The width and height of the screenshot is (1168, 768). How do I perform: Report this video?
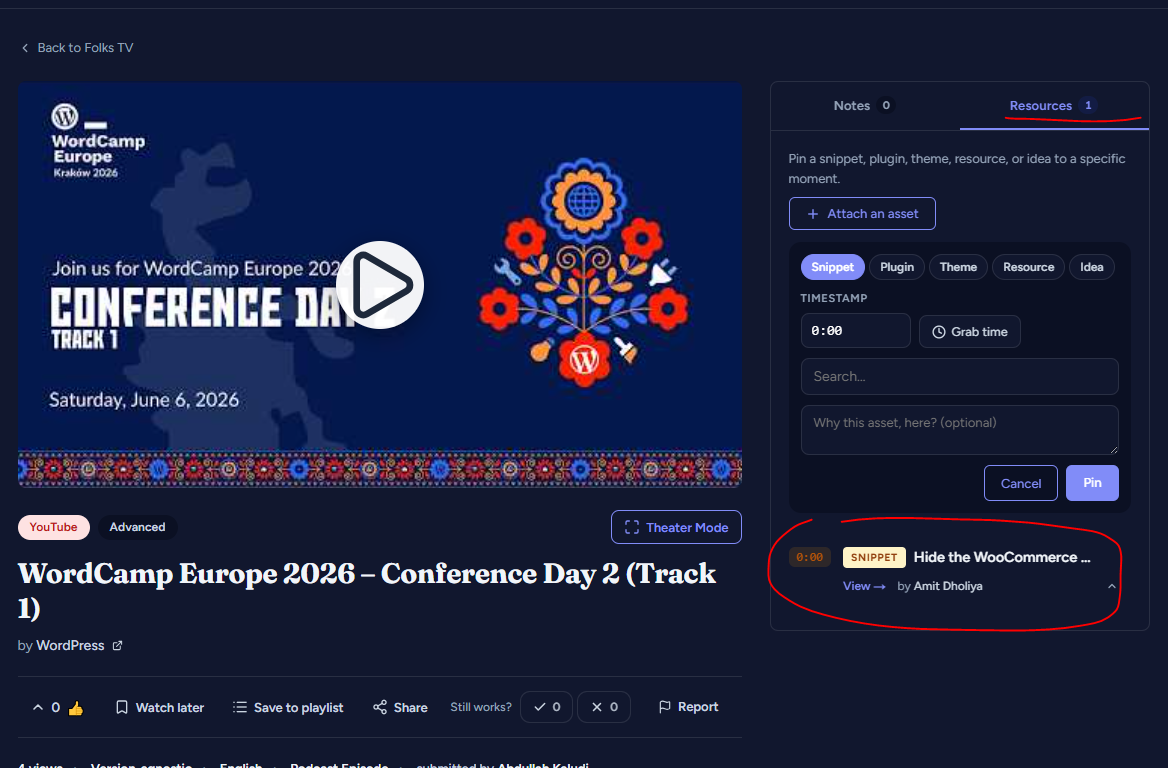click(x=688, y=706)
